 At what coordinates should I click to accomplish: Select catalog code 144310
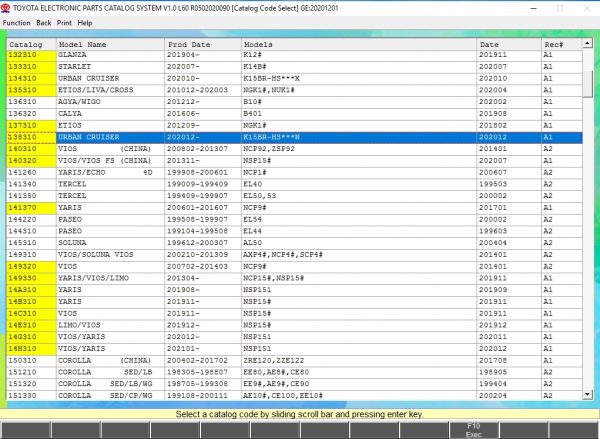point(31,231)
